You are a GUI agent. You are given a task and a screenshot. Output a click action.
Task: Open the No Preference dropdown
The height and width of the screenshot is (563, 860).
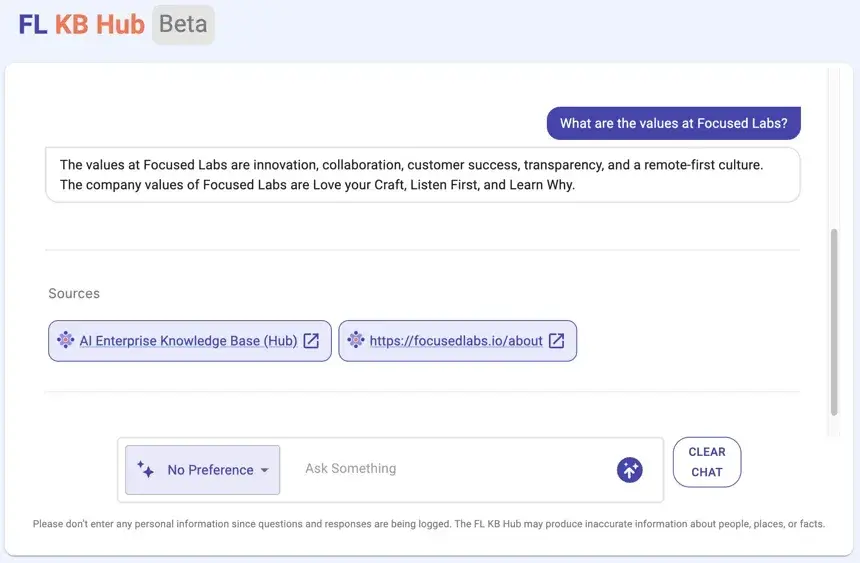(x=202, y=470)
